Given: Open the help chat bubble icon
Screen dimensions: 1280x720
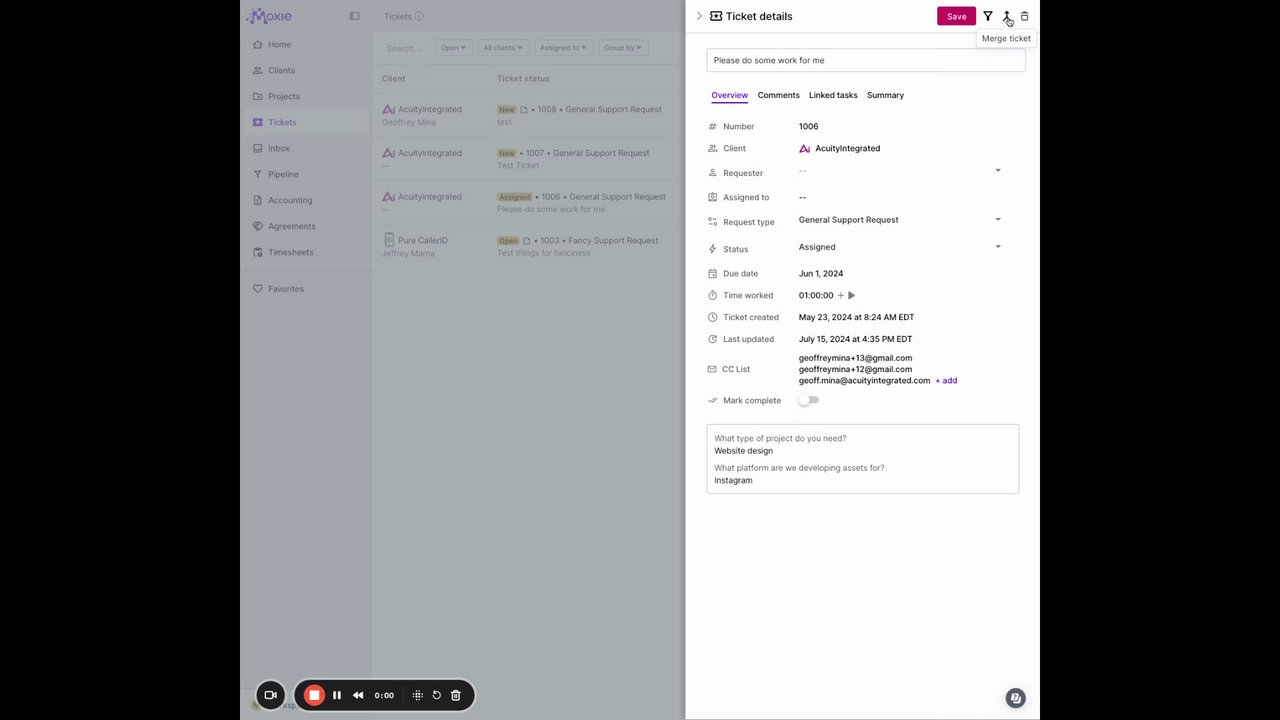Looking at the screenshot, I should 1015,698.
